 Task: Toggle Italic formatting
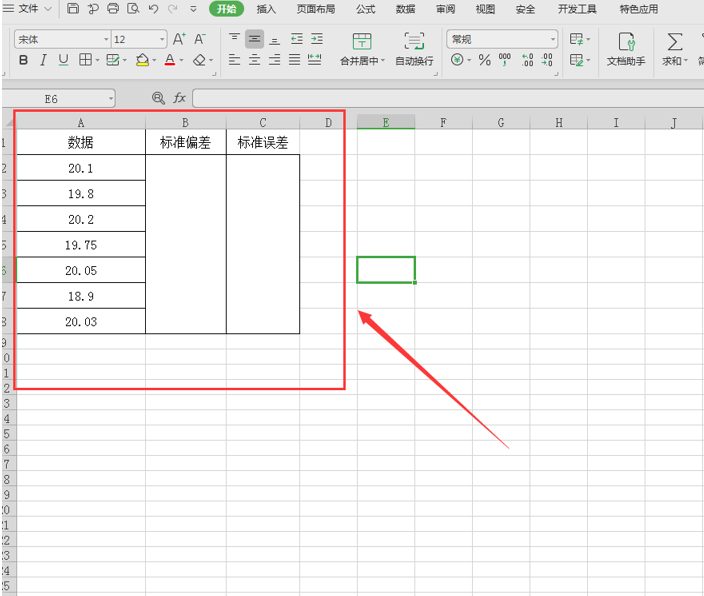click(43, 60)
